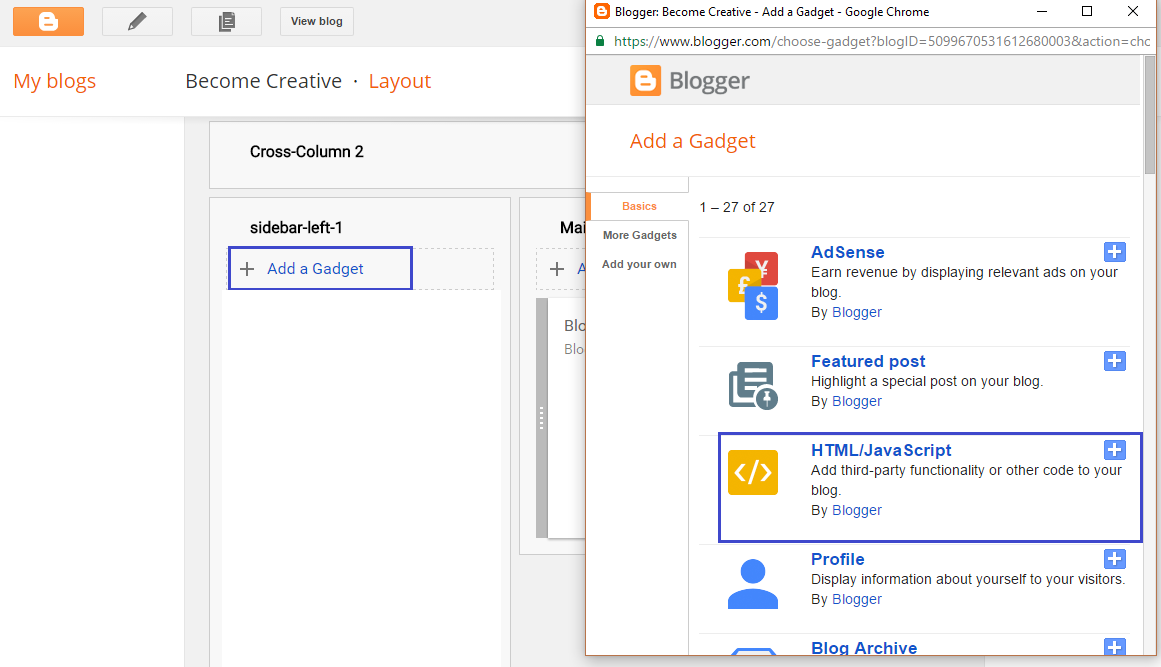Open the AdSense title link
This screenshot has height=667, width=1161.
[x=847, y=252]
